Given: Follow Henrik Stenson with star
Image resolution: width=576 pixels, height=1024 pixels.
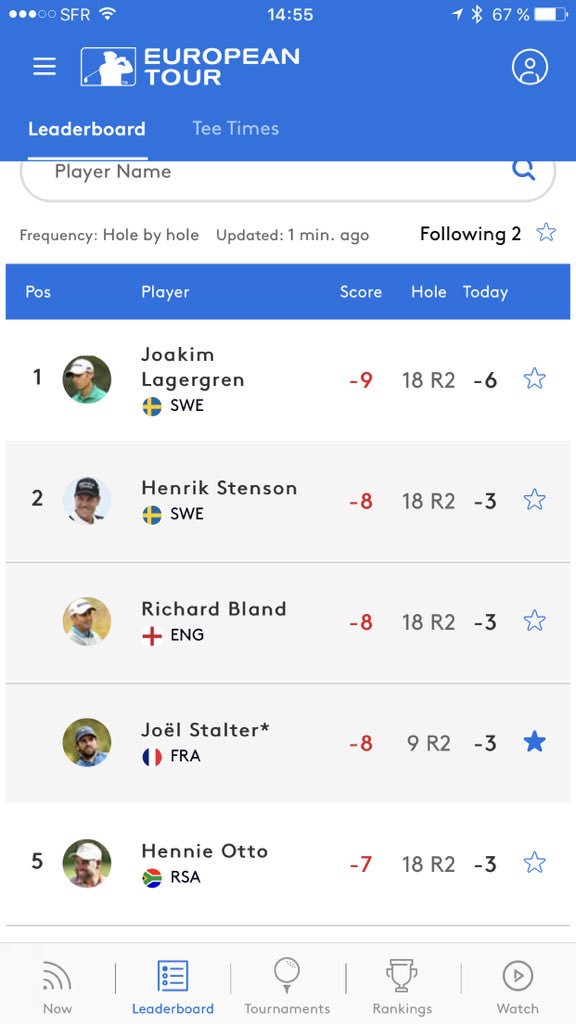Looking at the screenshot, I should (x=534, y=500).
